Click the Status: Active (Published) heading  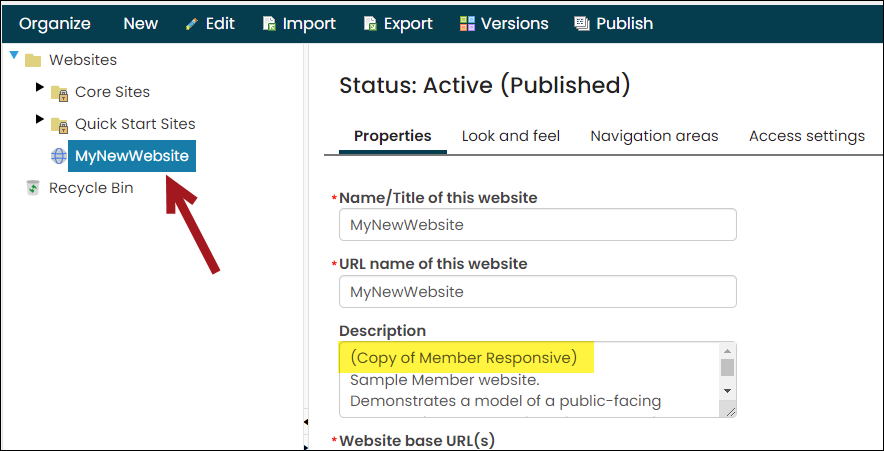(485, 86)
